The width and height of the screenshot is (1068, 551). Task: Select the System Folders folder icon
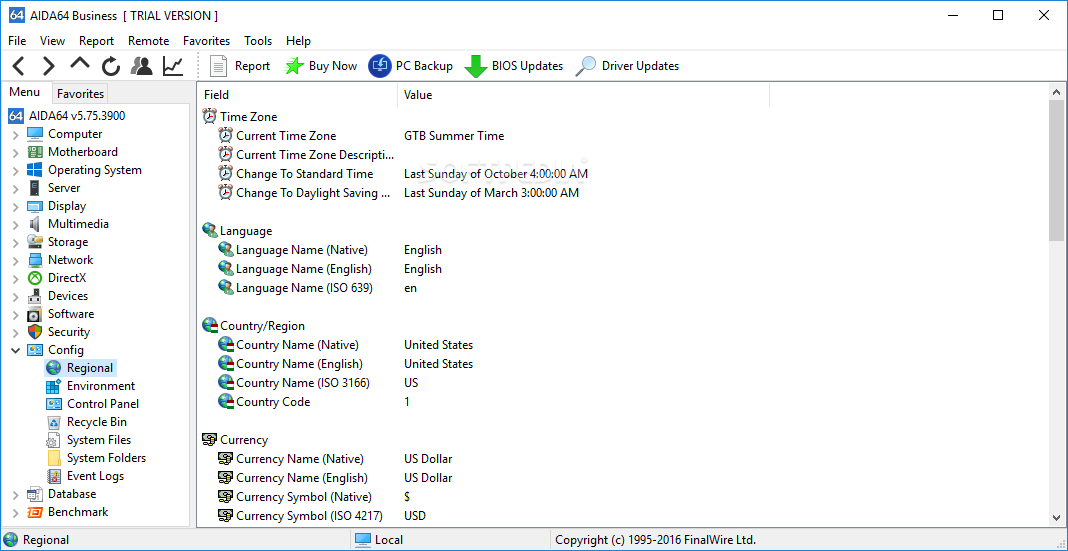click(x=54, y=458)
